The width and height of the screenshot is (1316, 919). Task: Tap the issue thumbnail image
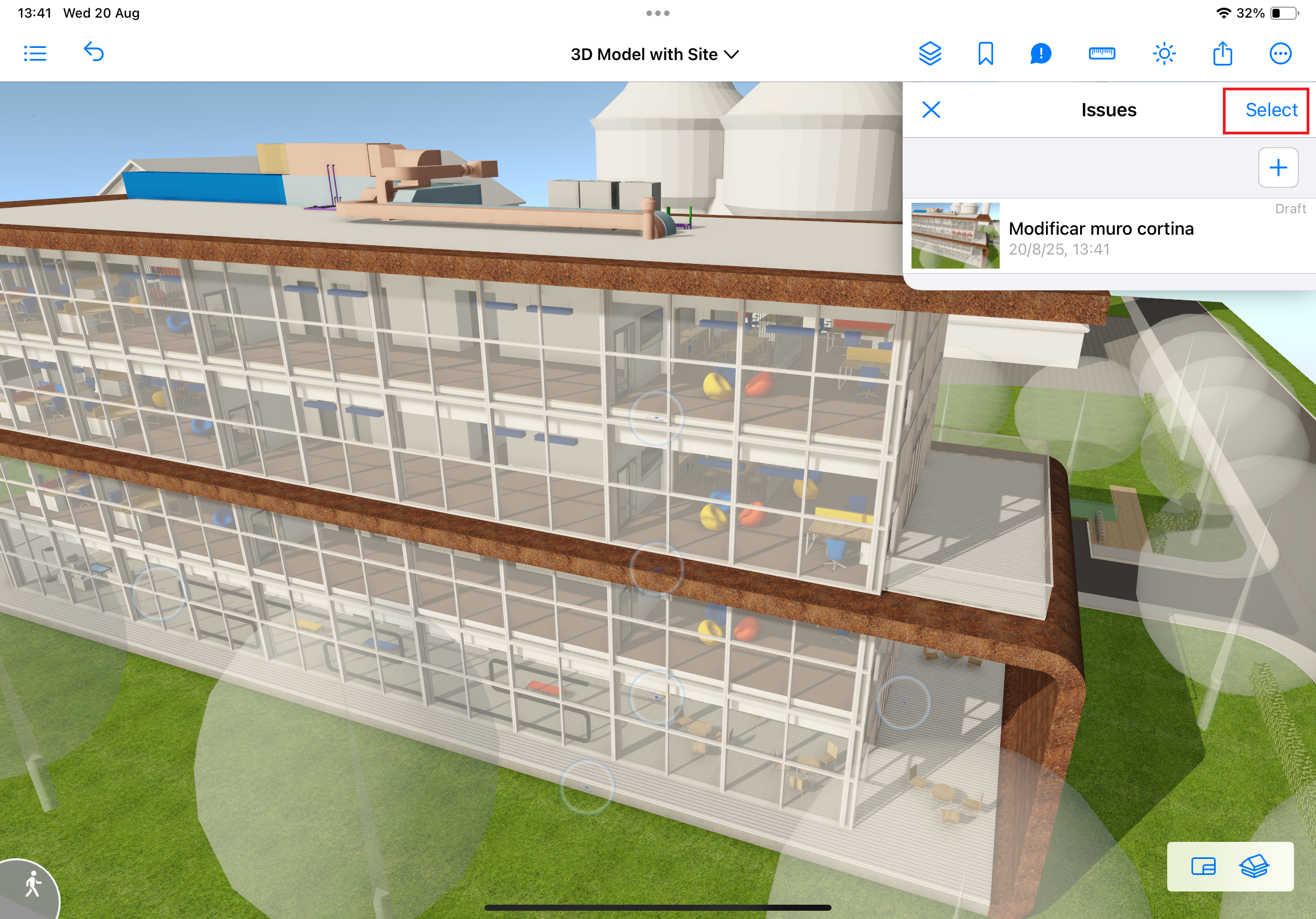point(955,235)
